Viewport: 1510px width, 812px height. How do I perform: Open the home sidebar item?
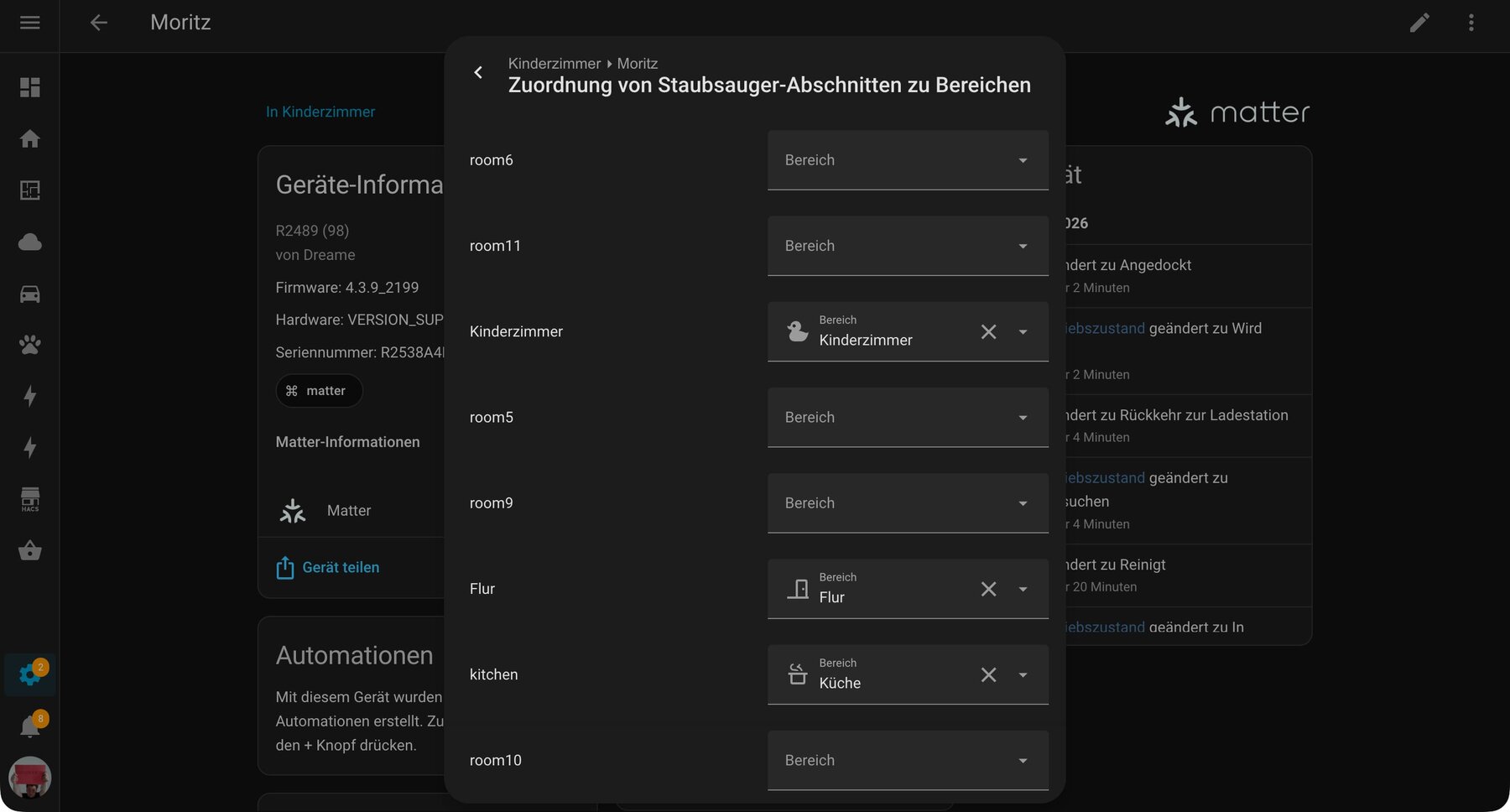(30, 138)
